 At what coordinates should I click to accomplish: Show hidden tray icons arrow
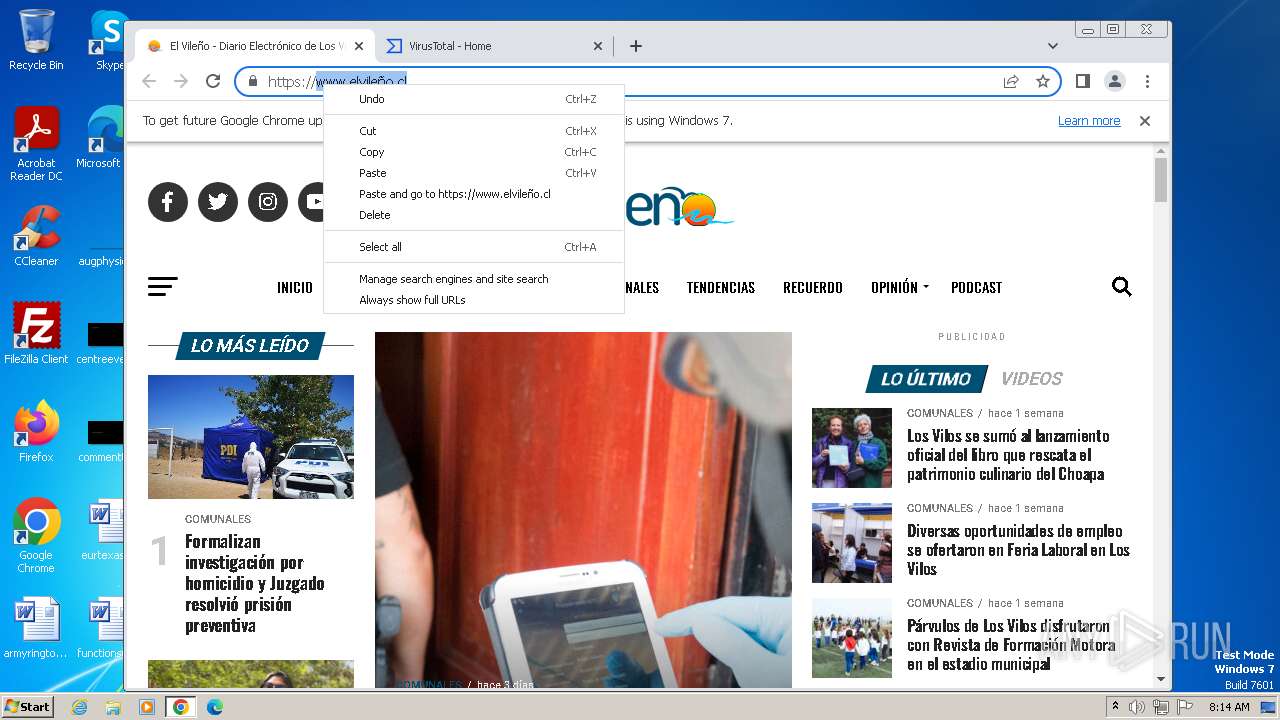[x=1115, y=707]
